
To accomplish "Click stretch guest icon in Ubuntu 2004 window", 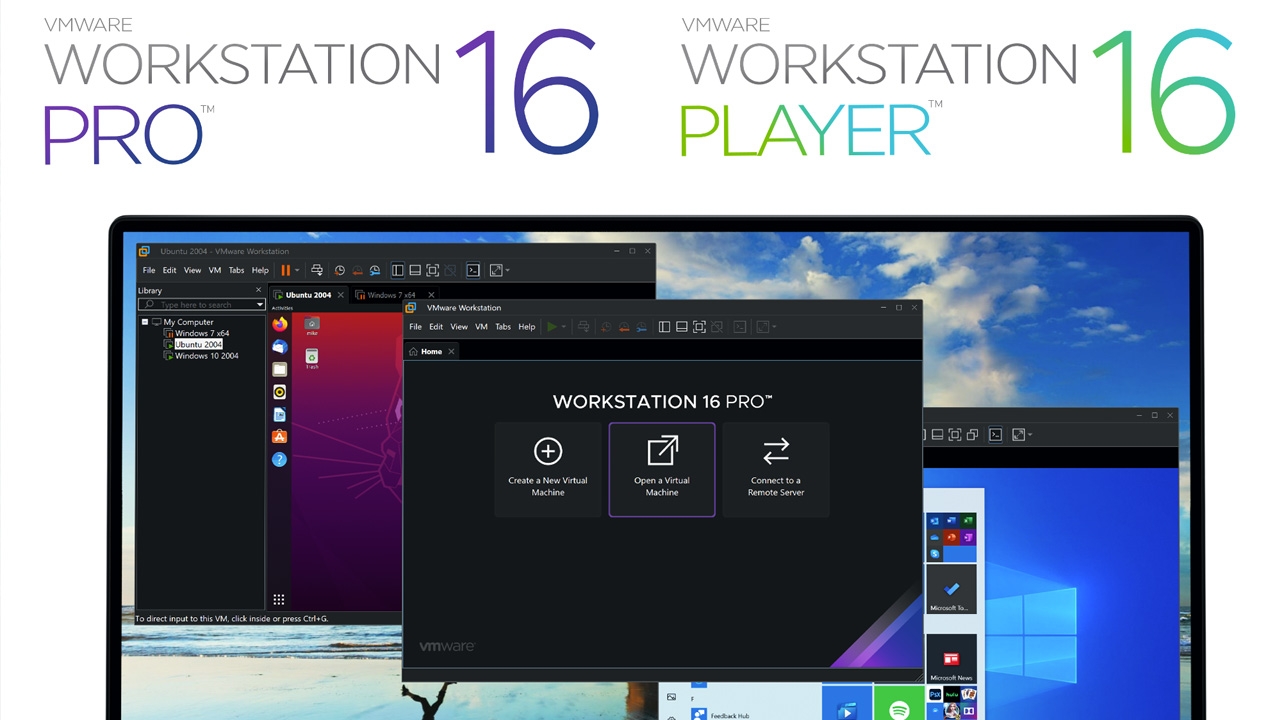I will tap(496, 270).
